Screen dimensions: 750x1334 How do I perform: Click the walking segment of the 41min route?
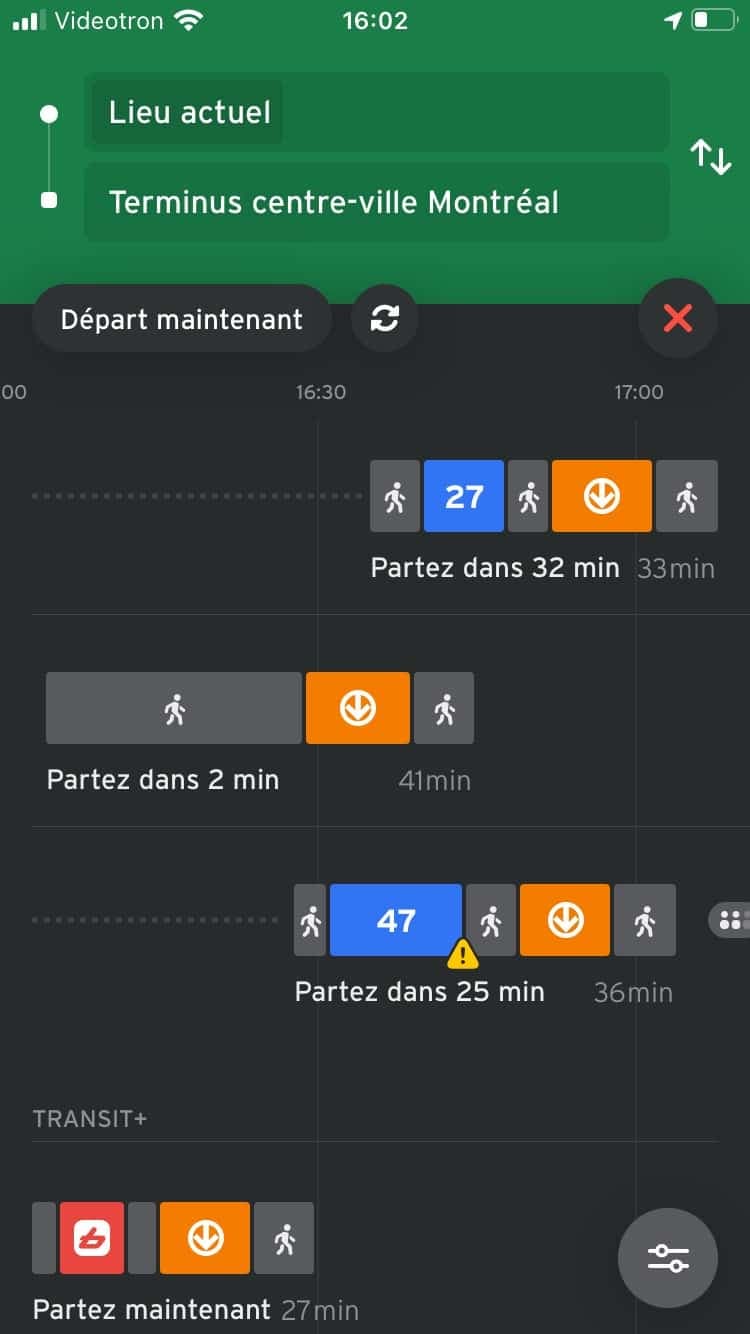[172, 707]
